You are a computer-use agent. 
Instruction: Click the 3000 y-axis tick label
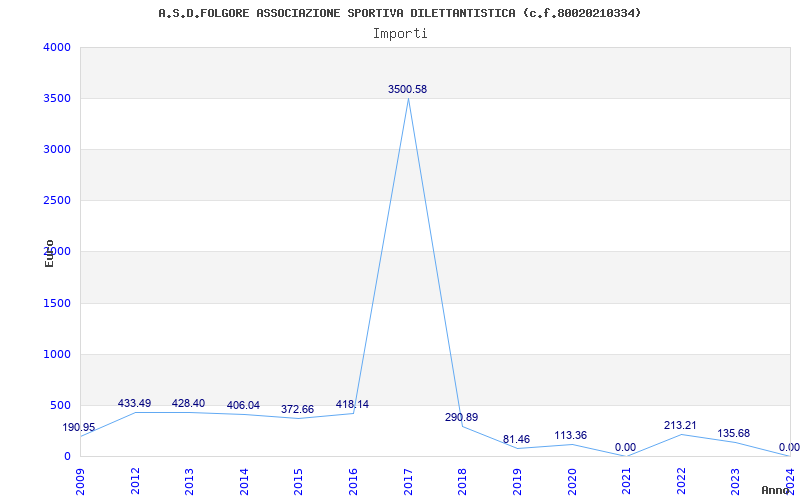click(x=57, y=149)
